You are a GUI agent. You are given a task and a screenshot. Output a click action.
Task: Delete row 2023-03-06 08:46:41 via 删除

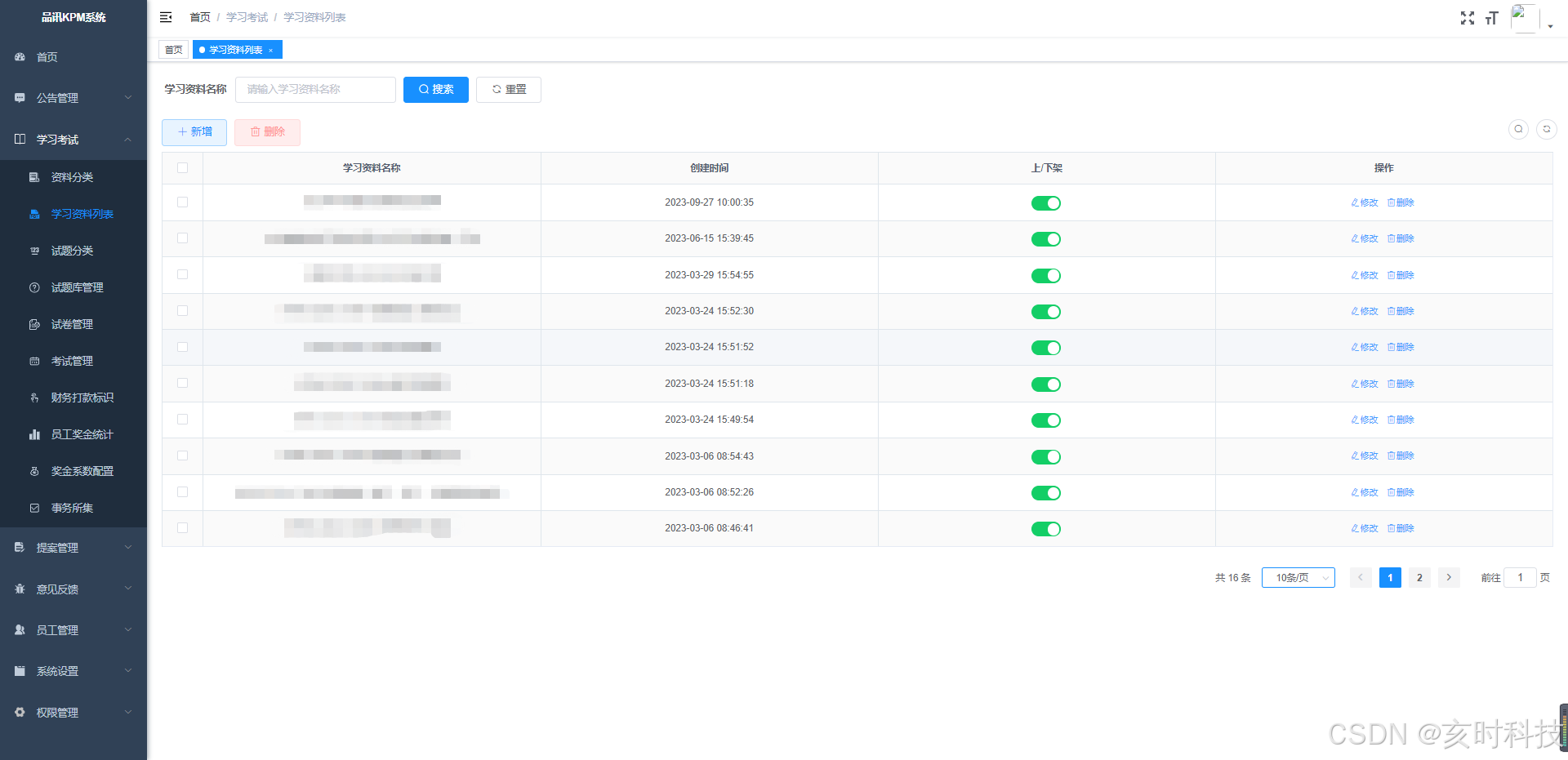pyautogui.click(x=1401, y=528)
